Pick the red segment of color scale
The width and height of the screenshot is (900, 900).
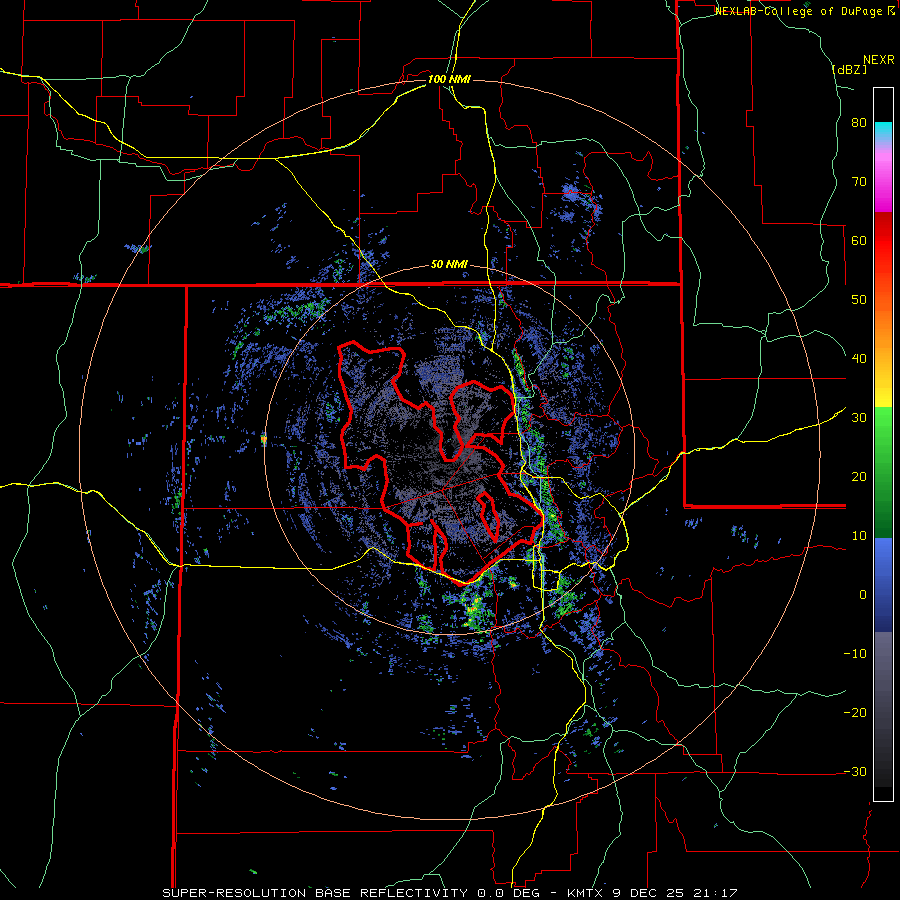click(883, 241)
